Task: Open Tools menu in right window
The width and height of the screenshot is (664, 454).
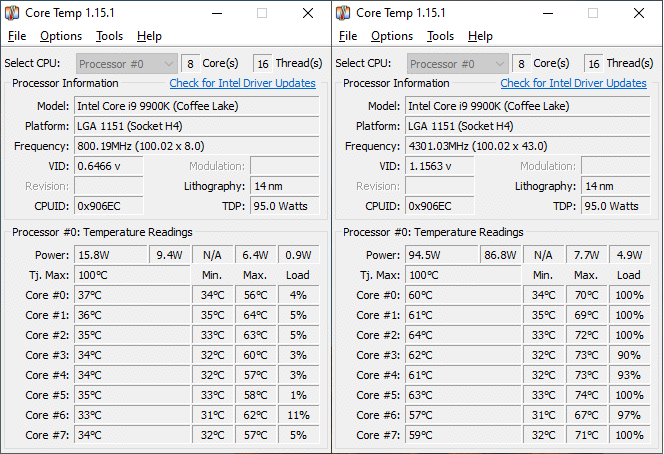Action: (440, 36)
